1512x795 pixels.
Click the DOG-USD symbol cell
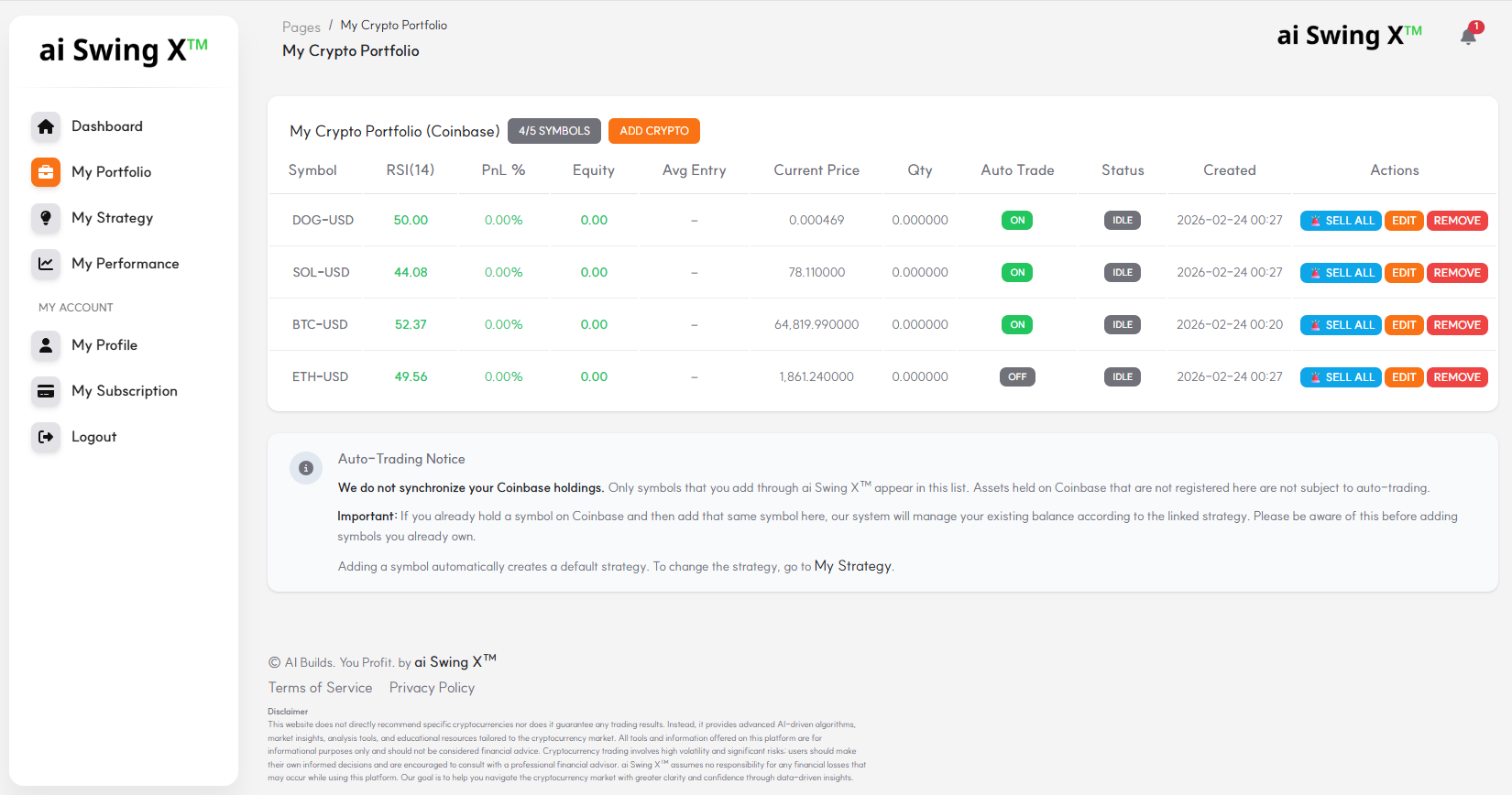[x=323, y=221]
